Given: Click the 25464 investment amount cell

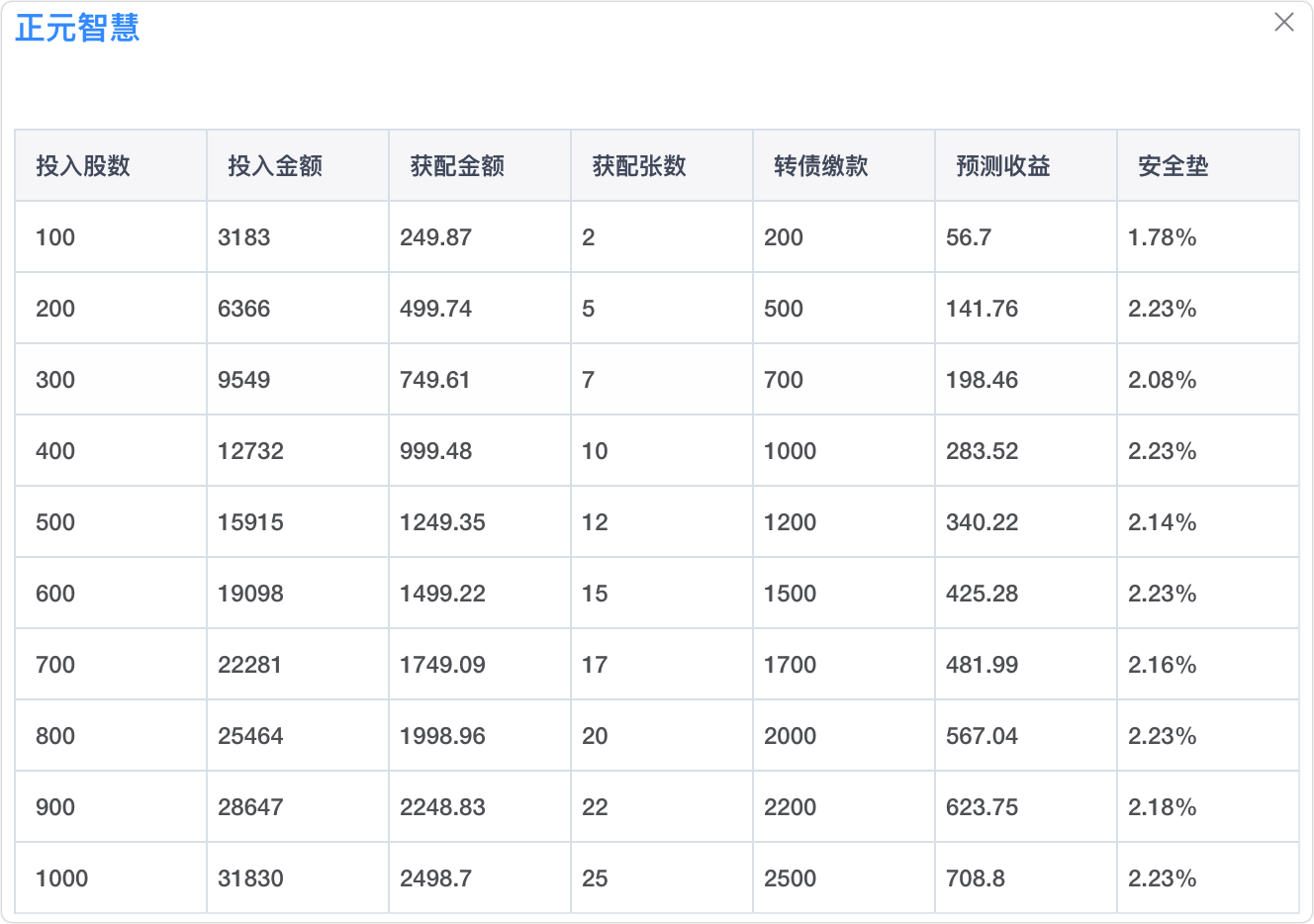Looking at the screenshot, I should [x=250, y=736].
